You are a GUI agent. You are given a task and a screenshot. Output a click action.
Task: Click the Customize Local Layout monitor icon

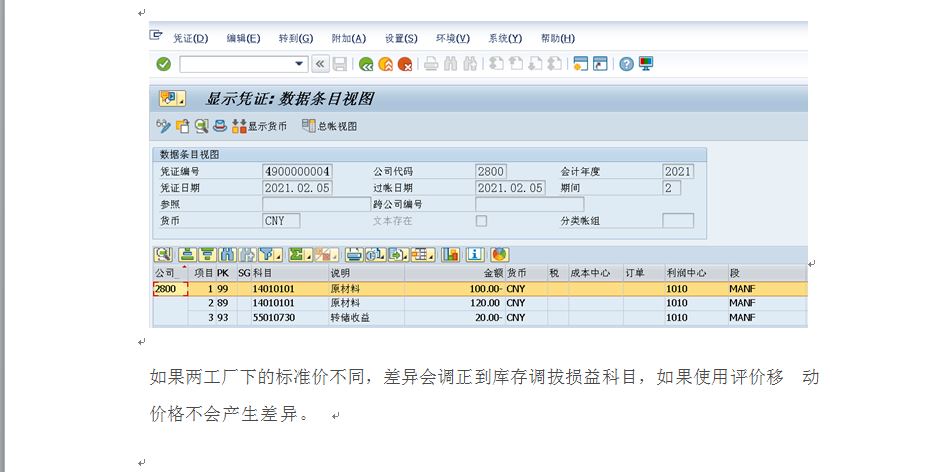(646, 63)
